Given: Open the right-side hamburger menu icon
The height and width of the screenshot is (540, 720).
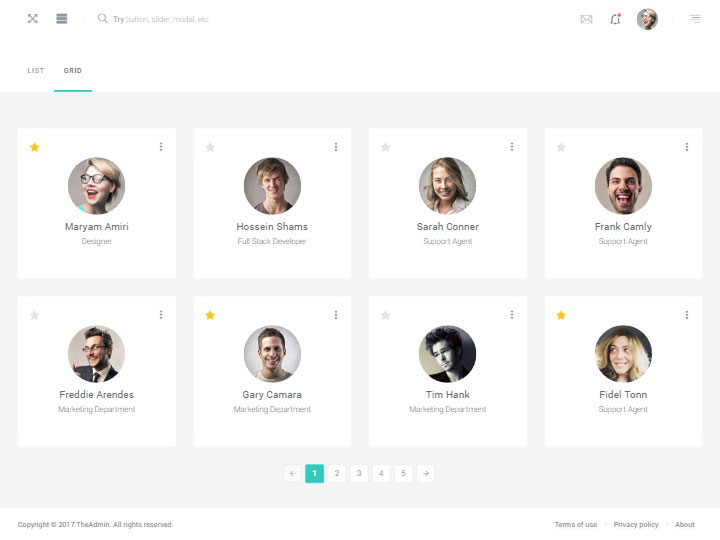Looking at the screenshot, I should [x=695, y=19].
